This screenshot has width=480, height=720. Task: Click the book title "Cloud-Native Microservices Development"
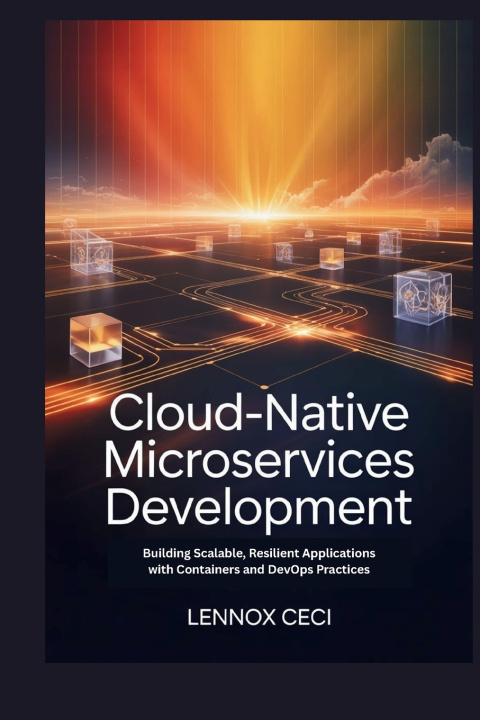pyautogui.click(x=259, y=461)
